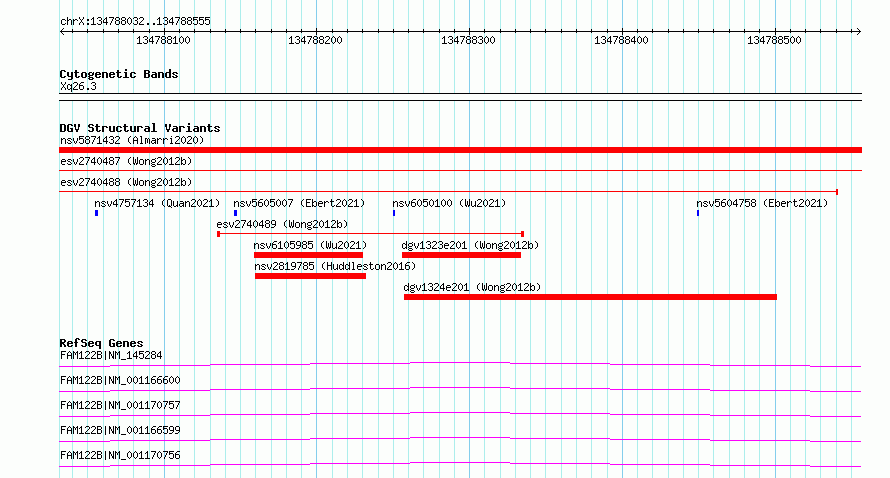
Task: Select the Cytogenetic Bands track title
Action: click(119, 74)
